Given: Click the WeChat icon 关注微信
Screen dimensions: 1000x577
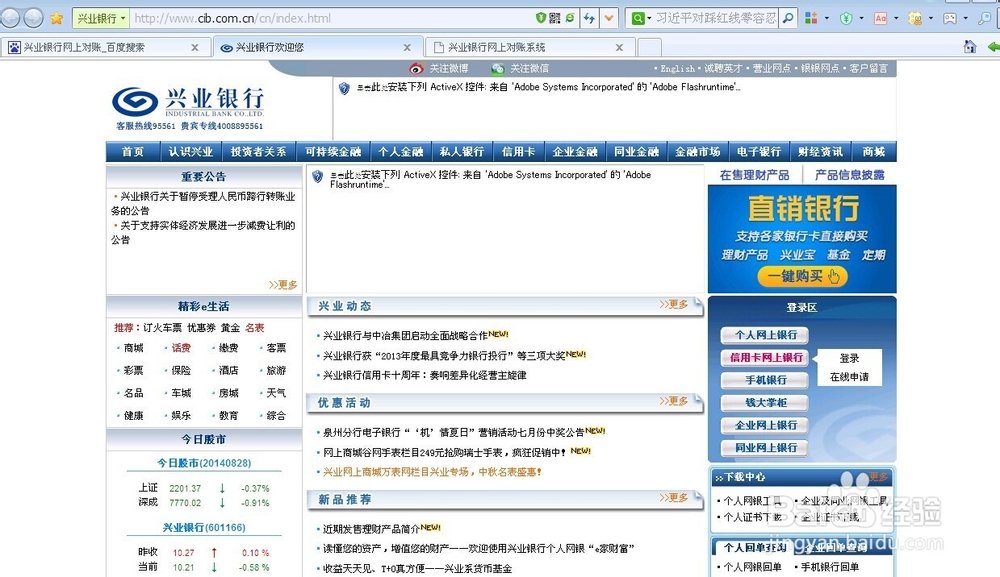Looking at the screenshot, I should tap(497, 68).
